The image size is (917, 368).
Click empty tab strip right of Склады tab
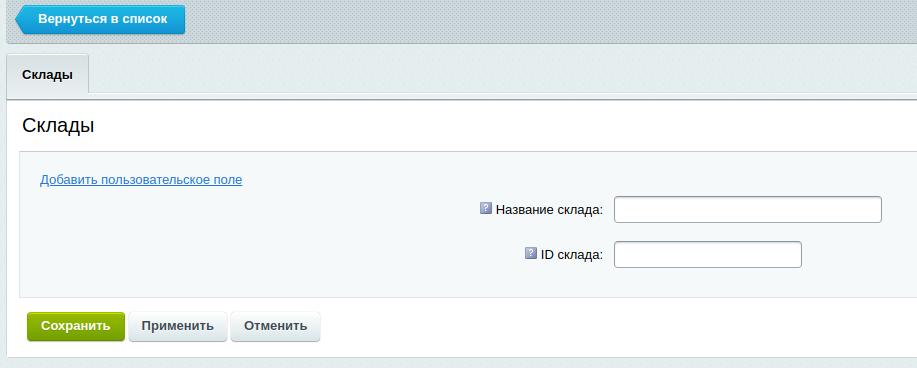497,74
